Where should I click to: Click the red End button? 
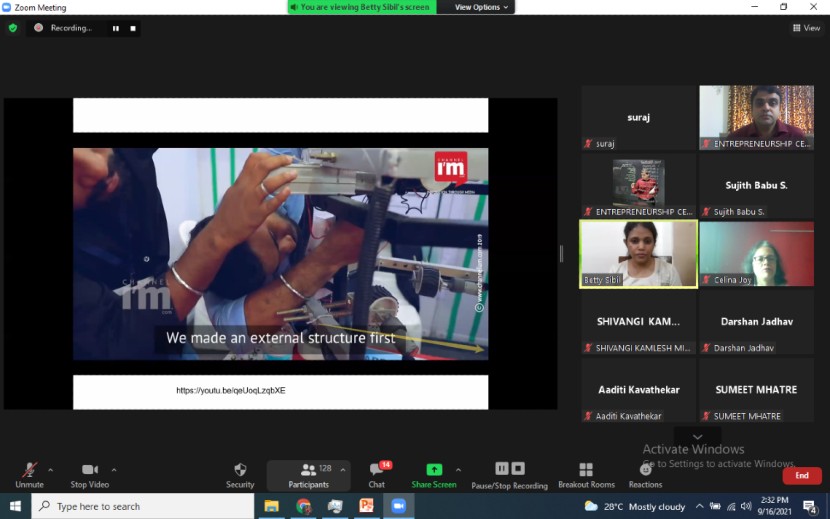[x=801, y=475]
